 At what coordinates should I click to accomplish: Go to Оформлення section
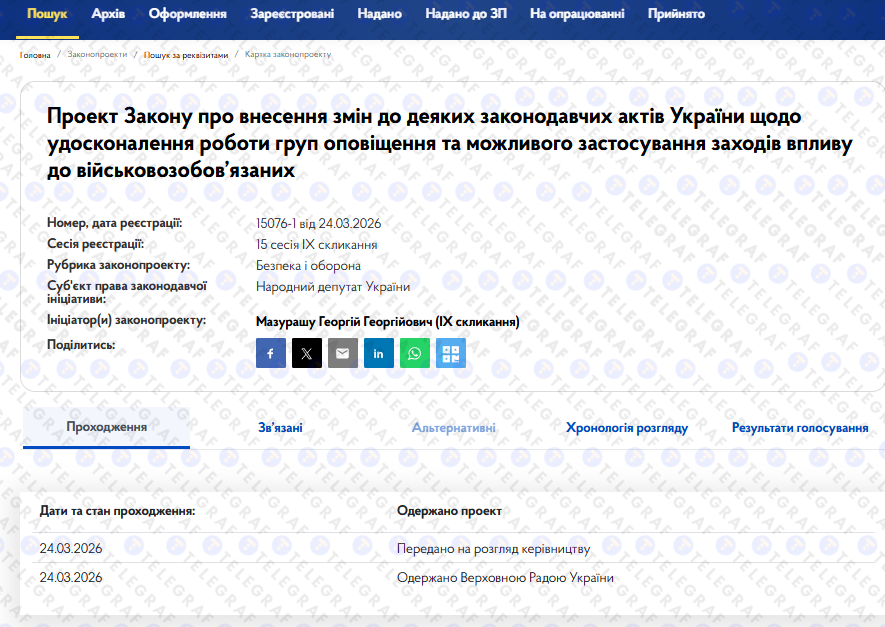click(187, 14)
